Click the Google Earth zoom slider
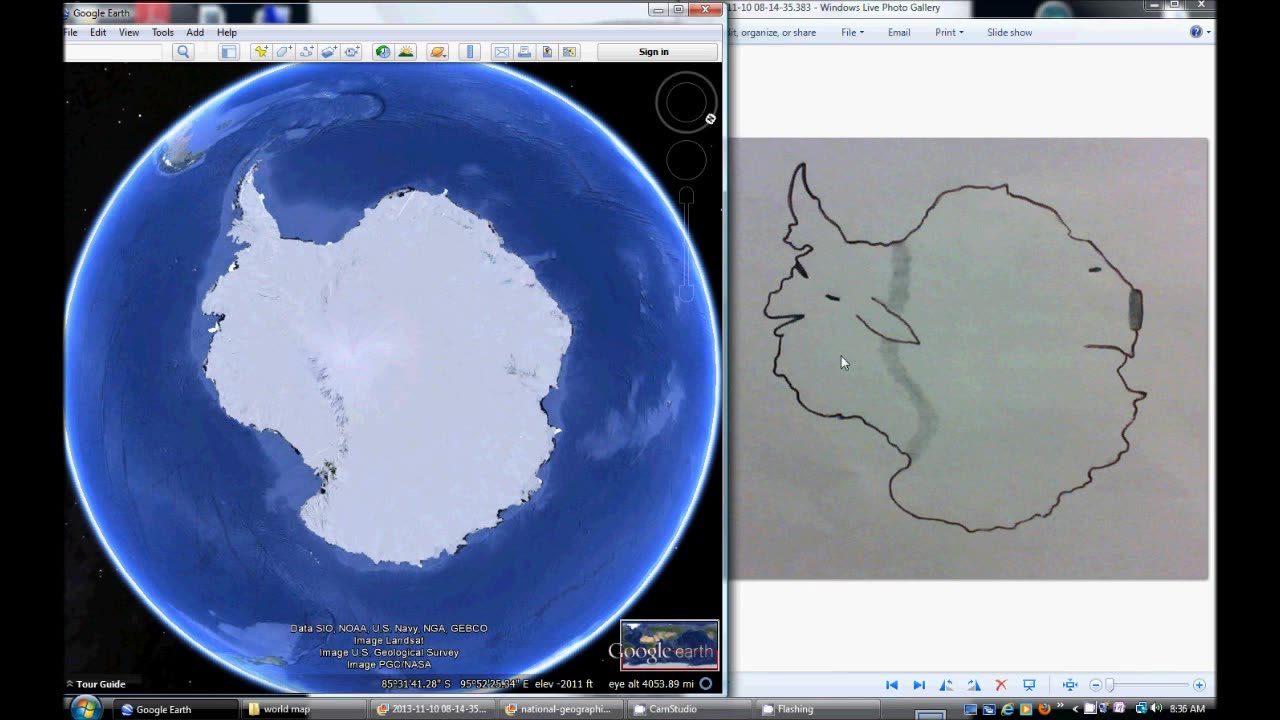 686,243
